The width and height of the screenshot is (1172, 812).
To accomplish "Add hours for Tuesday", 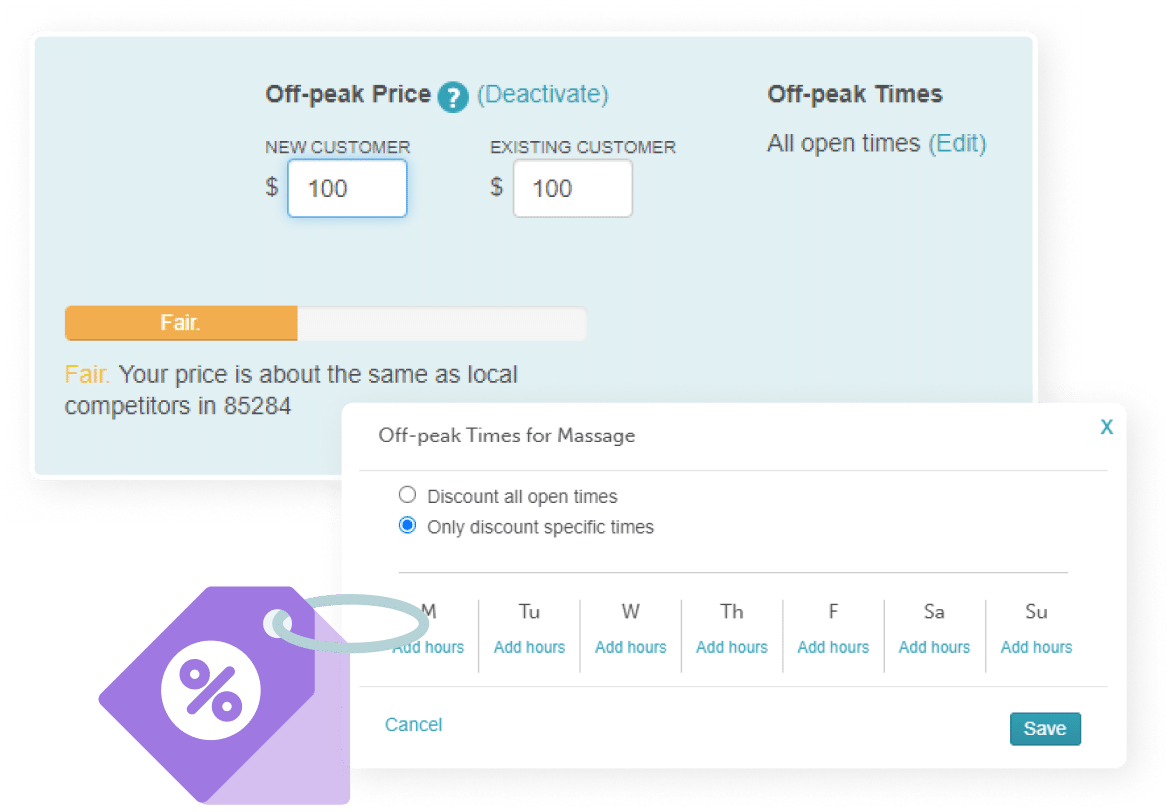I will coord(529,648).
